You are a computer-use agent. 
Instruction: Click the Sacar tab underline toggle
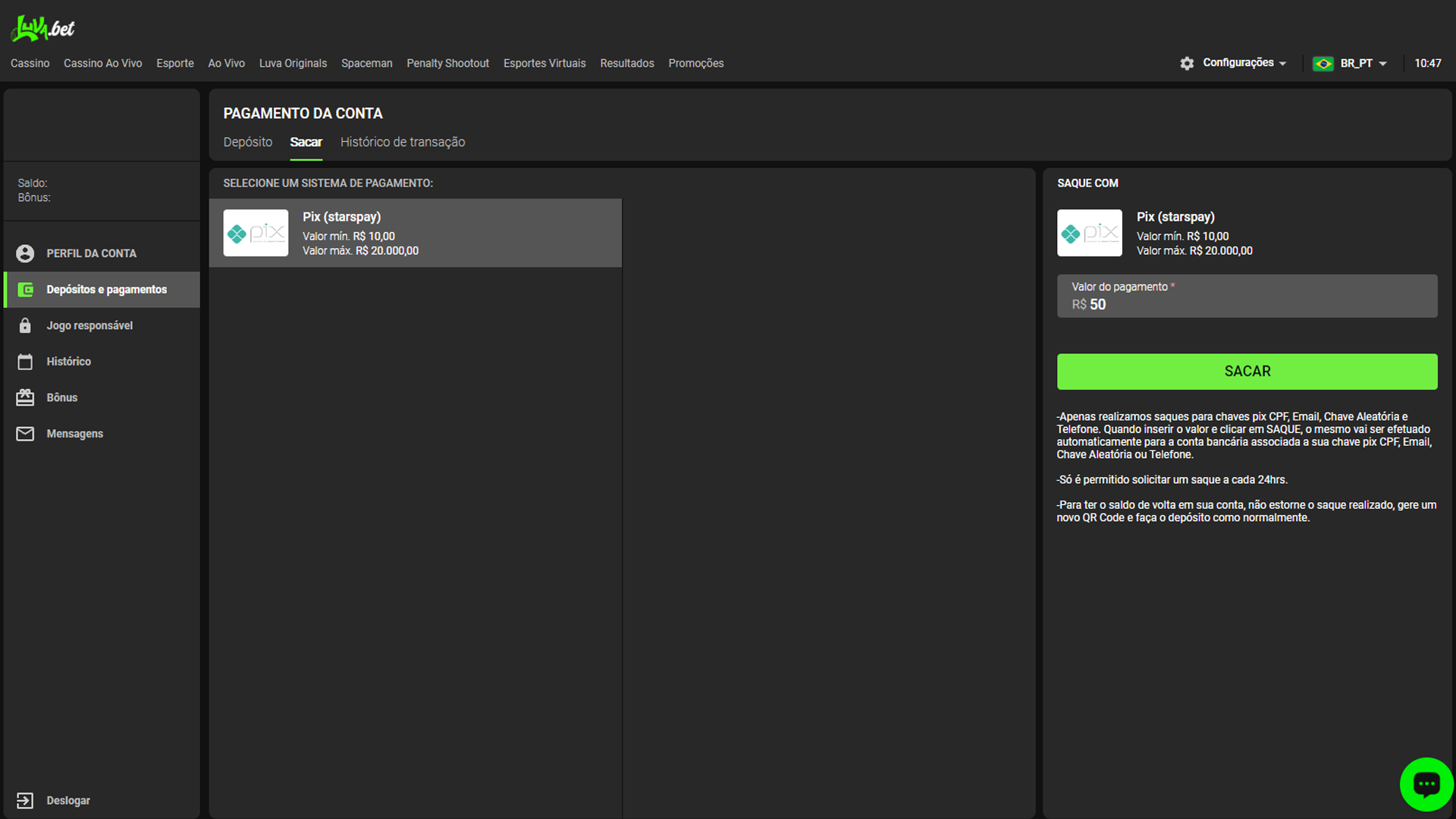[306, 142]
